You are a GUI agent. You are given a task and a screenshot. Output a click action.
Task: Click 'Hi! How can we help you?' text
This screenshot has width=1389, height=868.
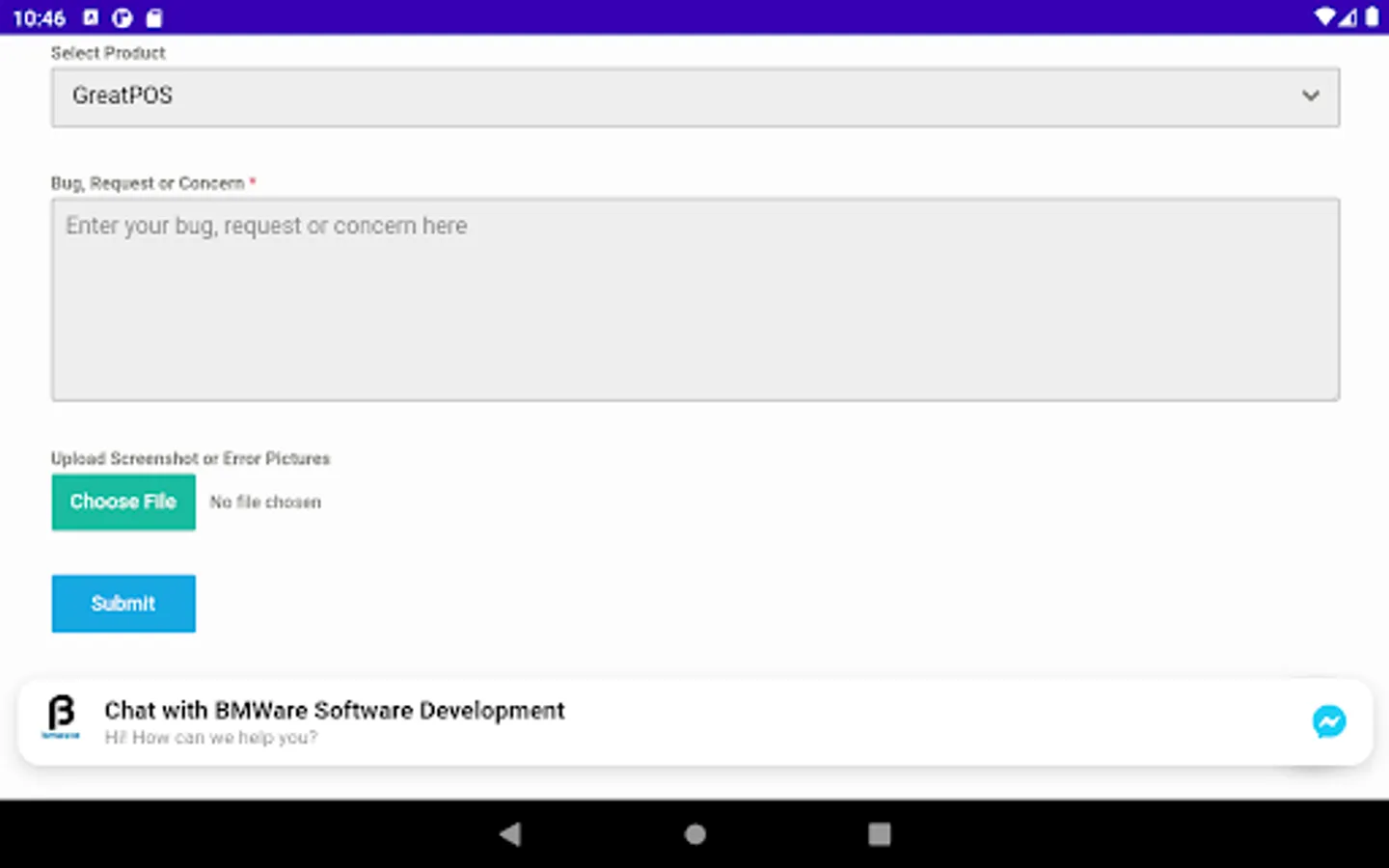pos(210,738)
